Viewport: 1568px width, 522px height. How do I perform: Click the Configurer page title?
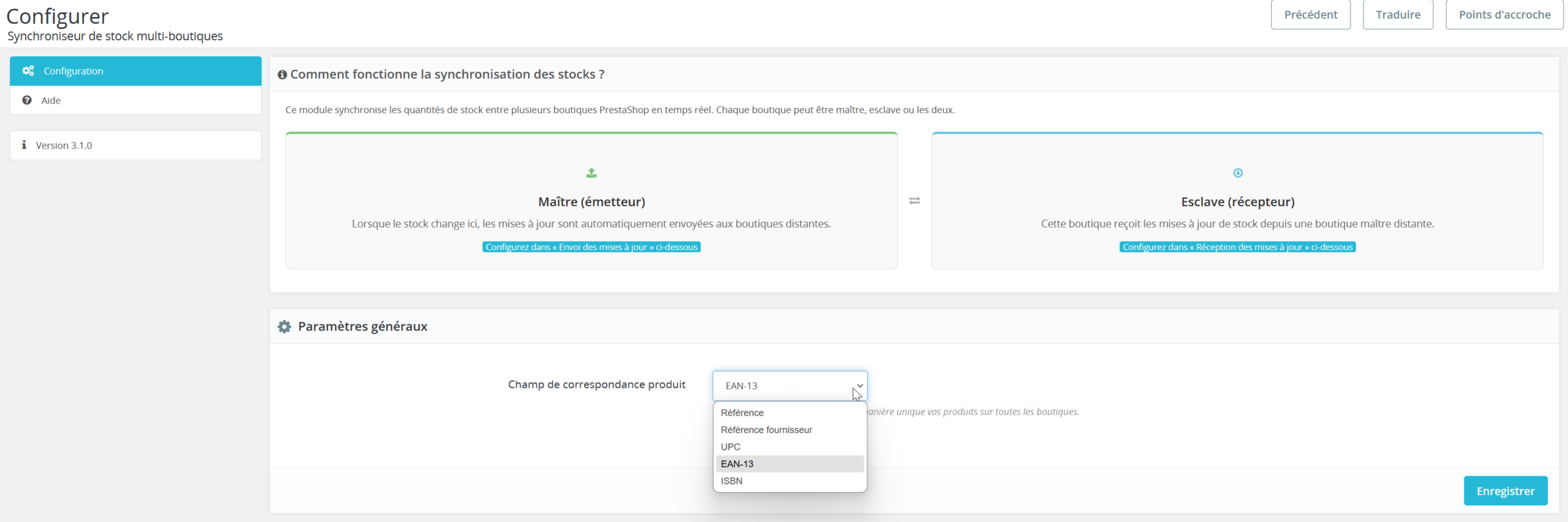click(x=58, y=16)
